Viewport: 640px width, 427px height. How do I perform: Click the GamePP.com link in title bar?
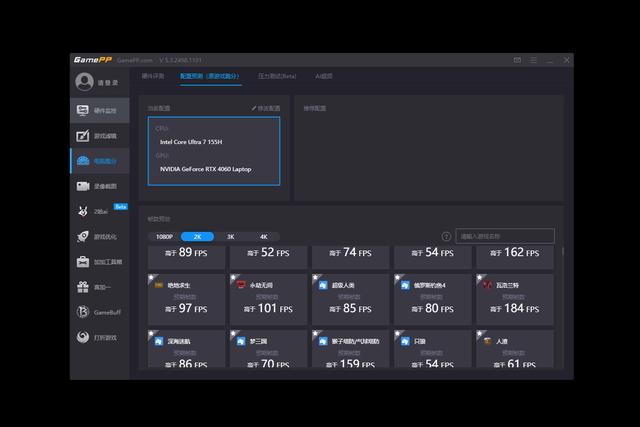pos(134,60)
